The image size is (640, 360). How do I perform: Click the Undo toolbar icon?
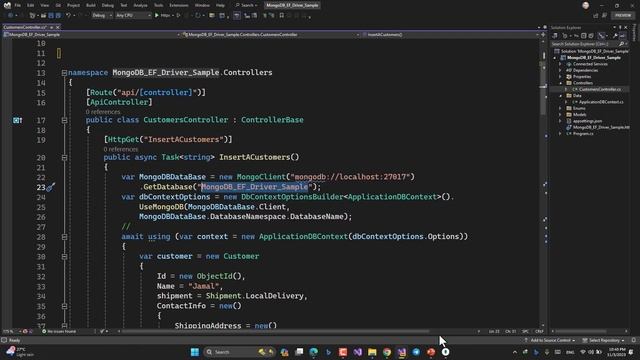pyautogui.click(x=69, y=16)
